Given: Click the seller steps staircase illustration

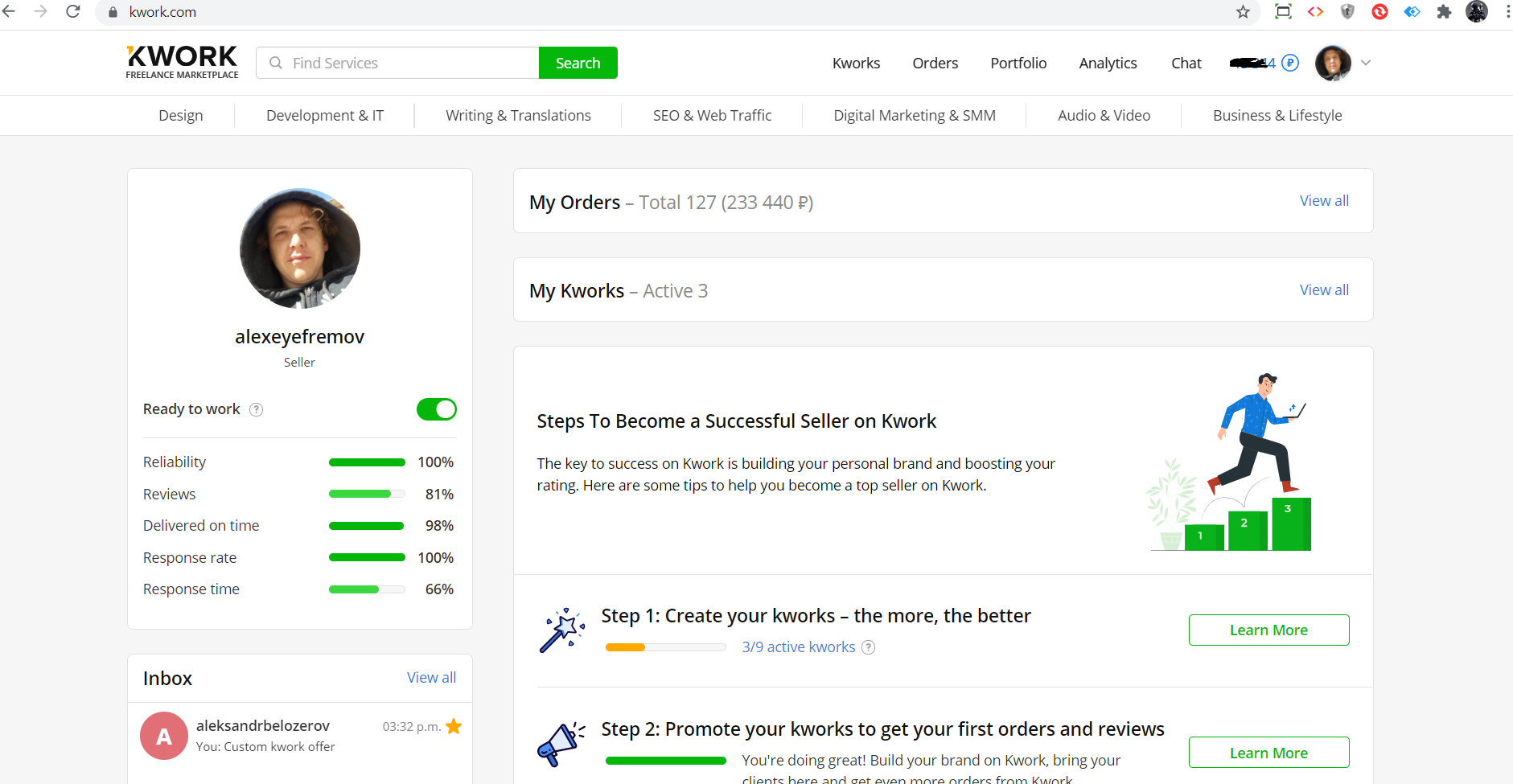Looking at the screenshot, I should tap(1230, 462).
